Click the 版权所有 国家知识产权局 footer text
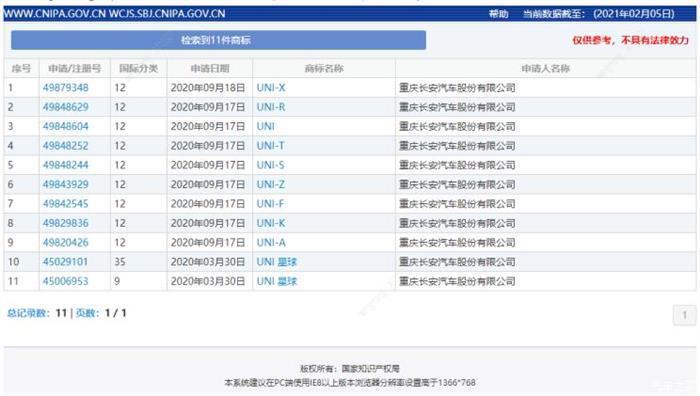Screen dimensions: 700x396 350,369
